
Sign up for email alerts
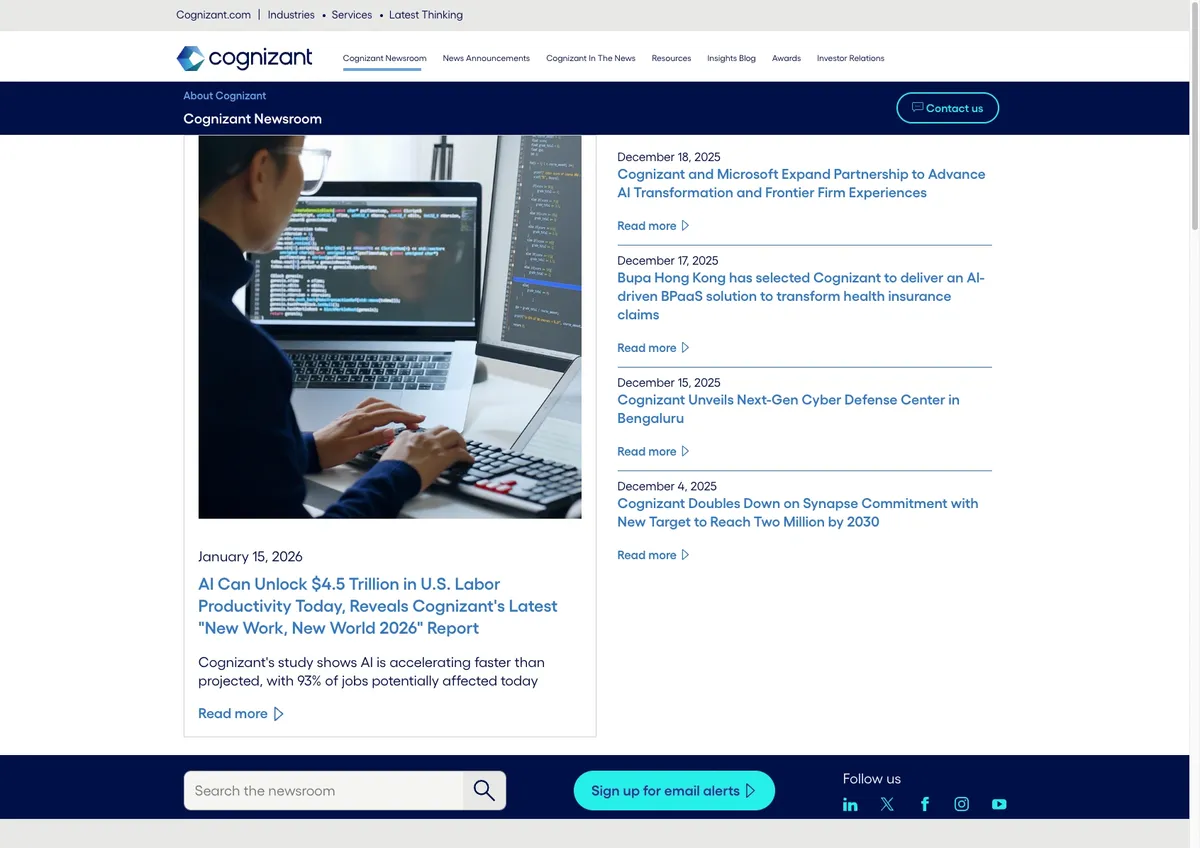pyautogui.click(x=674, y=790)
